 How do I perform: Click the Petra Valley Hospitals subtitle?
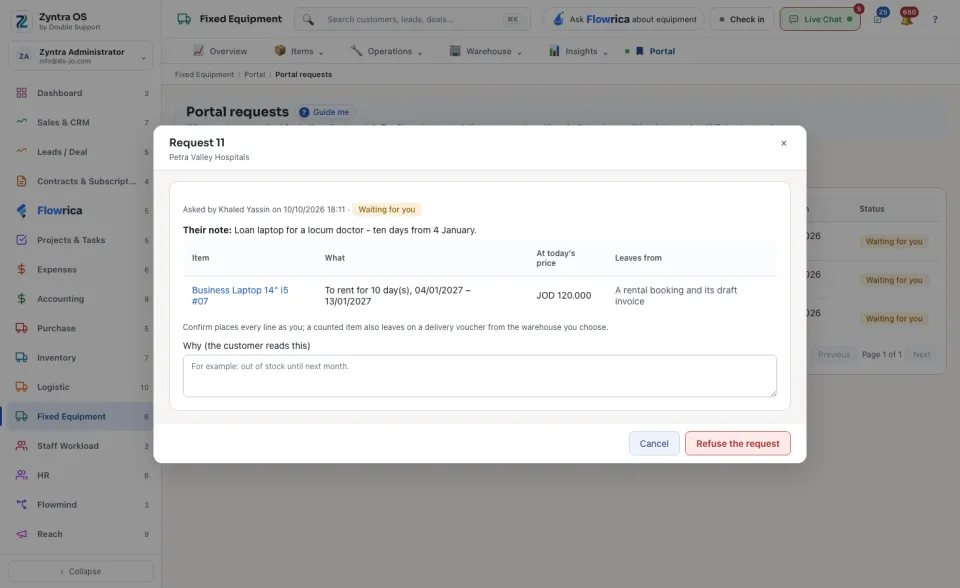click(x=209, y=157)
